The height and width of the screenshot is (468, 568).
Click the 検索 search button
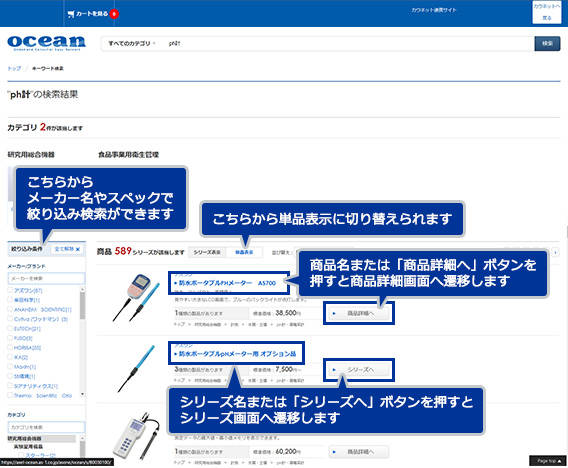(x=547, y=43)
